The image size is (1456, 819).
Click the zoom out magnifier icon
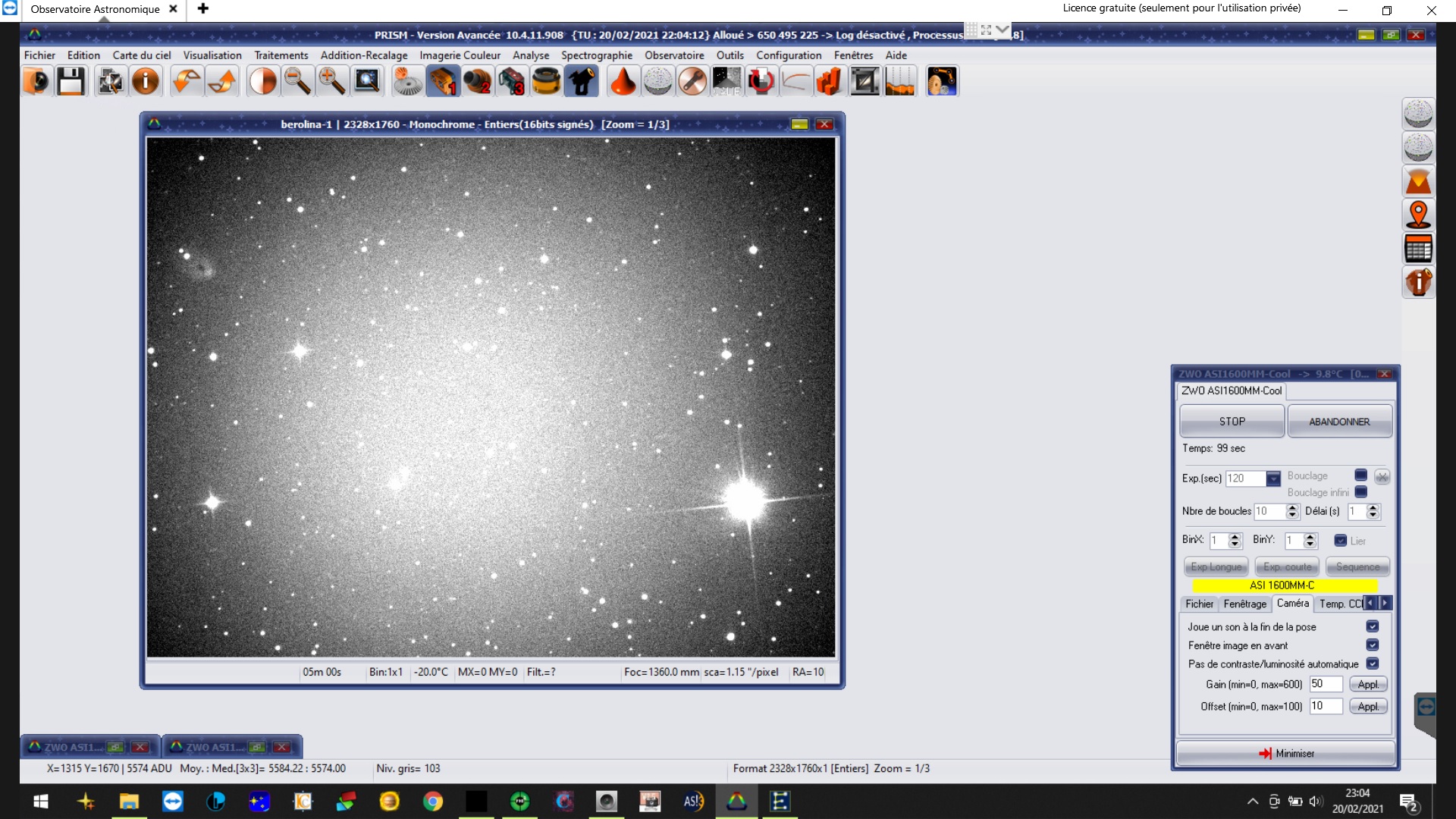pyautogui.click(x=297, y=81)
